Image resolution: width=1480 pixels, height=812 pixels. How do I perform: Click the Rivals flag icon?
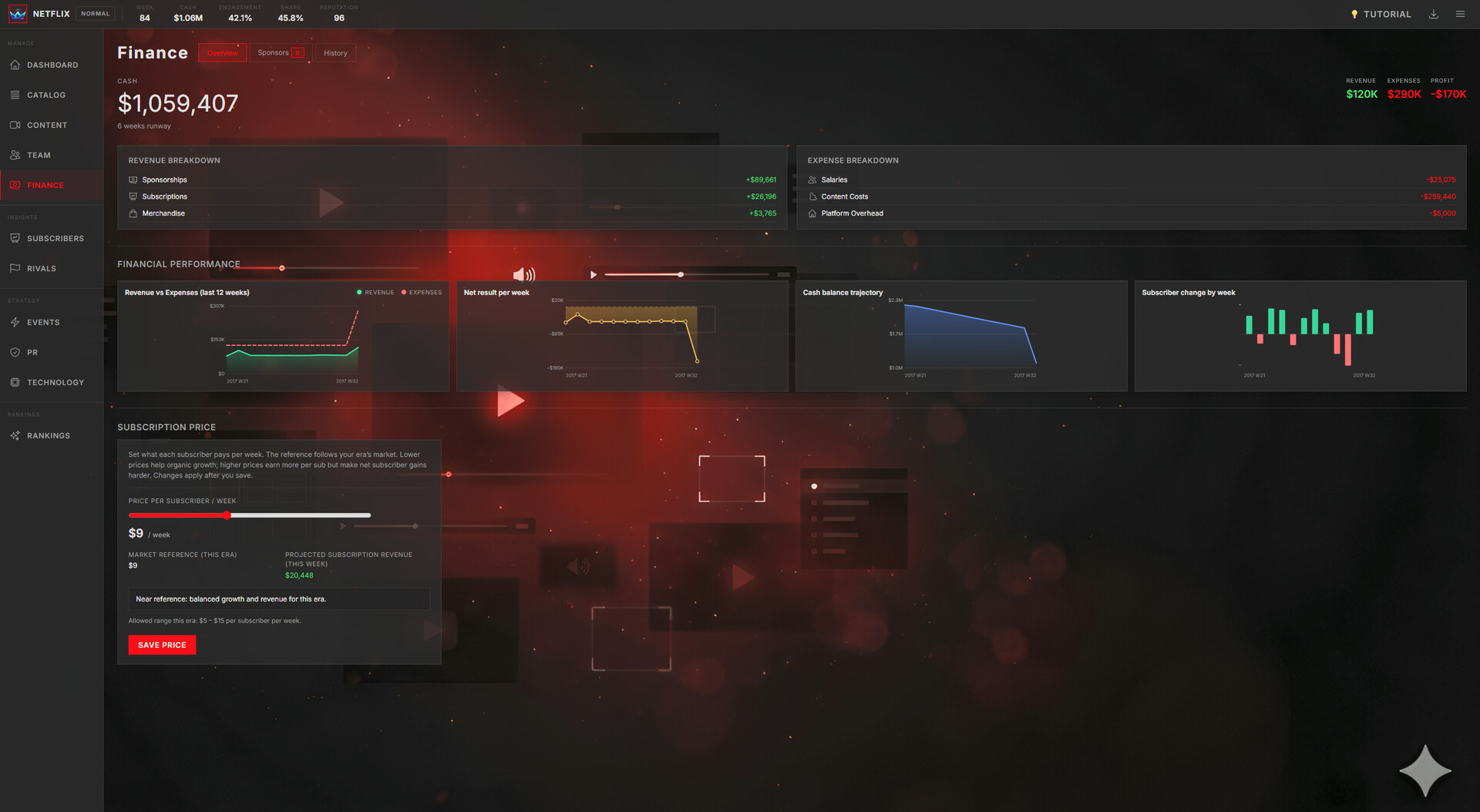15,269
